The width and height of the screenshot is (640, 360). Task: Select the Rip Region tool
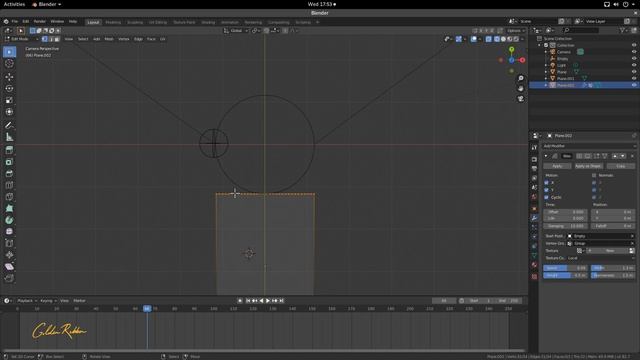(9, 278)
